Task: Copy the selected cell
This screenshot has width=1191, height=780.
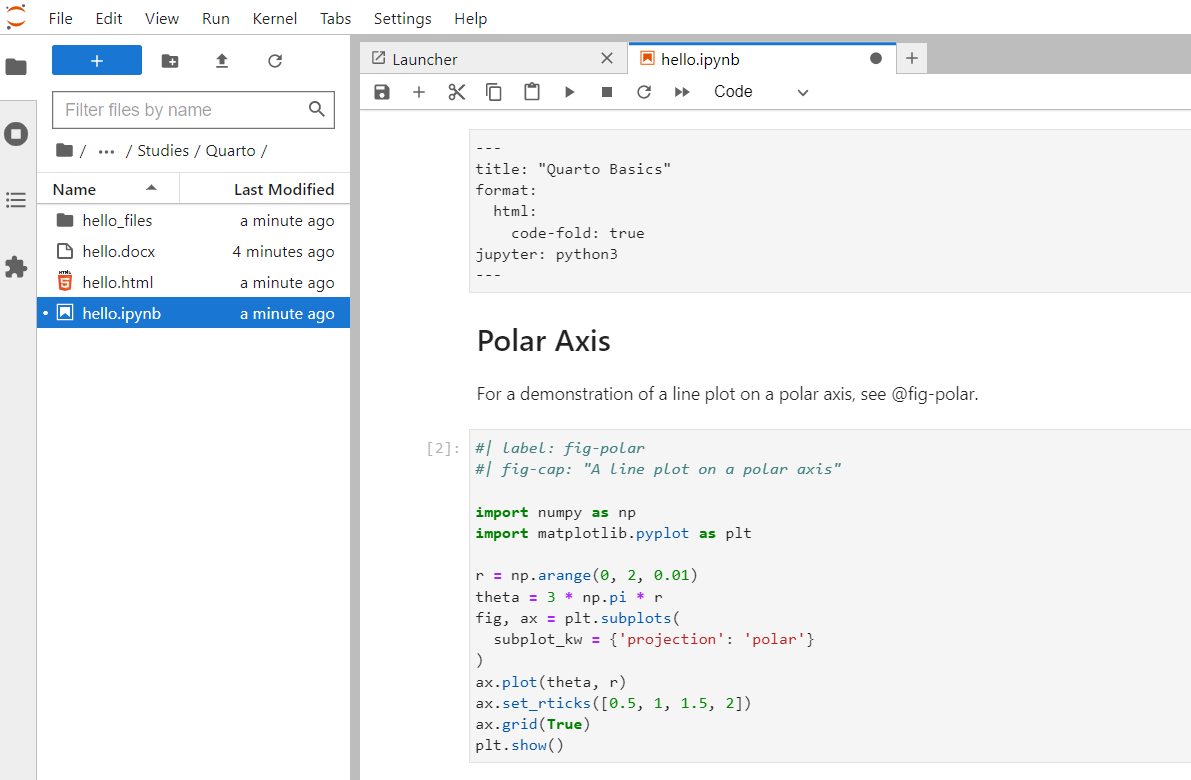Action: 494,92
